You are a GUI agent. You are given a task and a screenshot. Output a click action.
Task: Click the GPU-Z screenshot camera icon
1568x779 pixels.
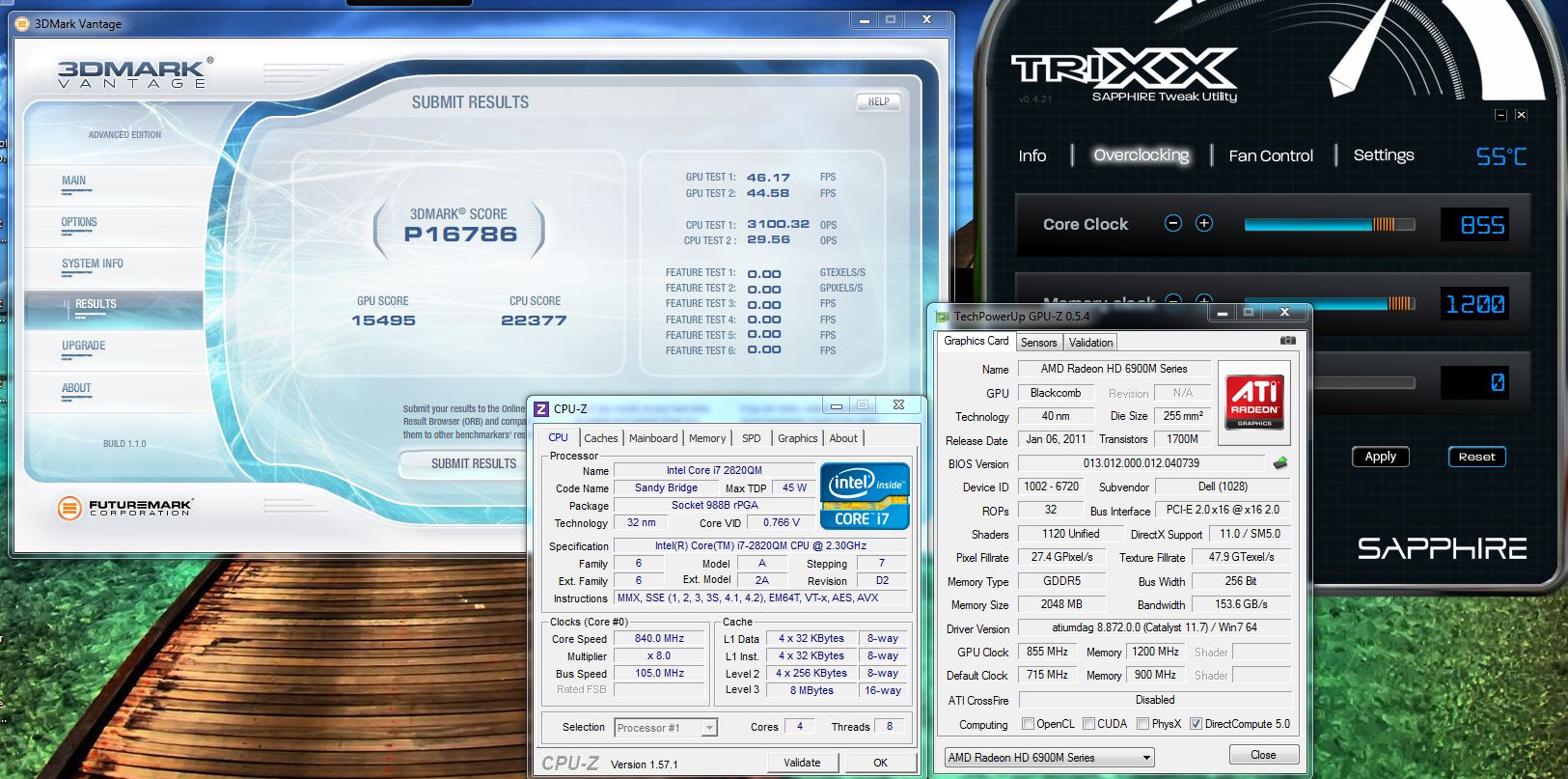[1288, 341]
